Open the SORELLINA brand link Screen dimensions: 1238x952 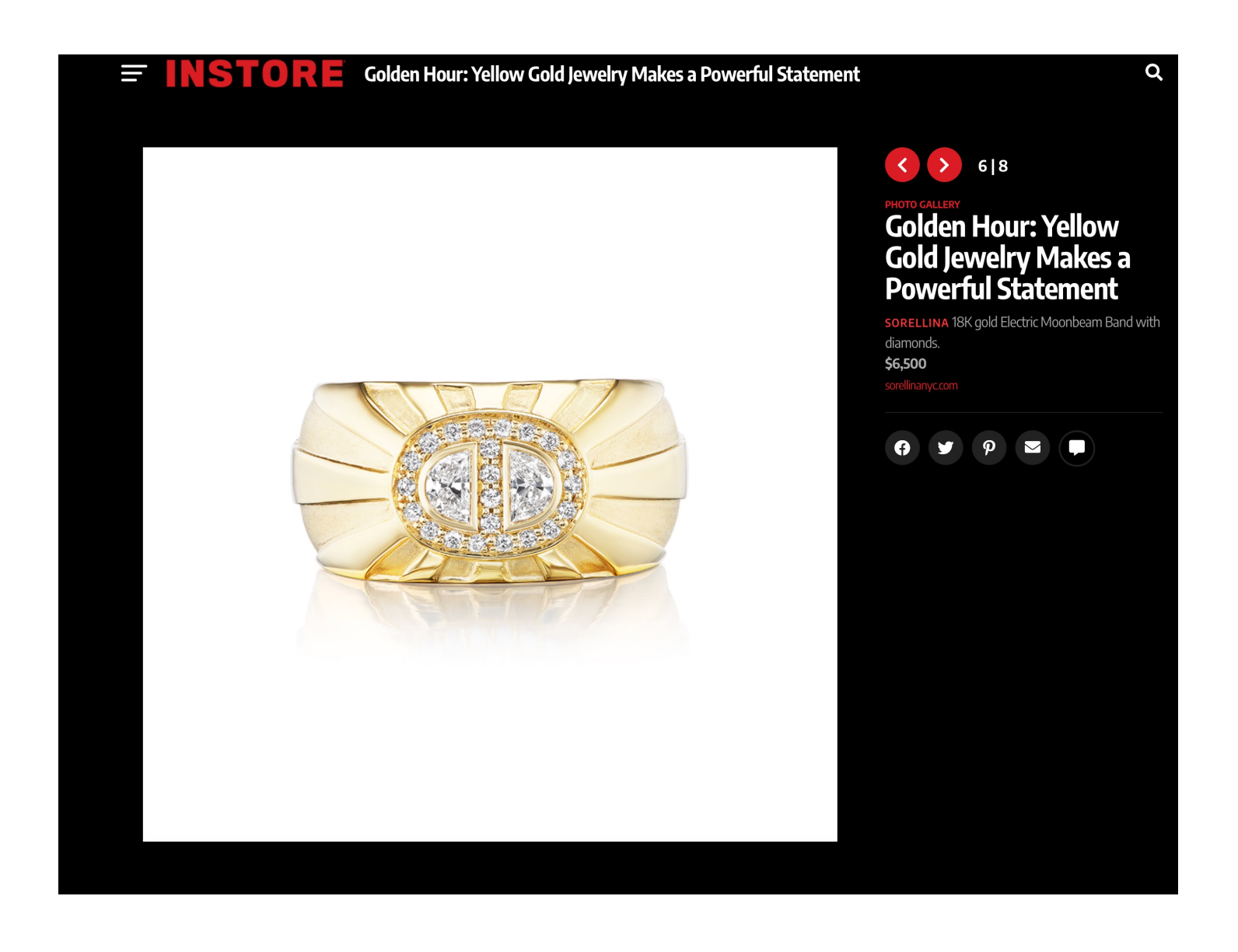coord(917,323)
